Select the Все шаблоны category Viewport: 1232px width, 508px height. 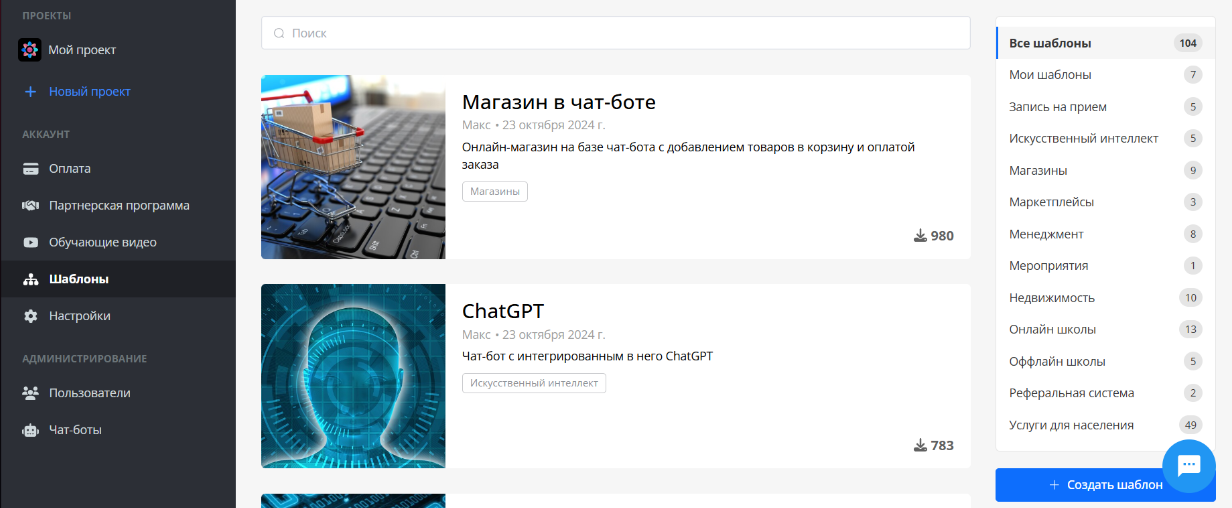click(1050, 43)
